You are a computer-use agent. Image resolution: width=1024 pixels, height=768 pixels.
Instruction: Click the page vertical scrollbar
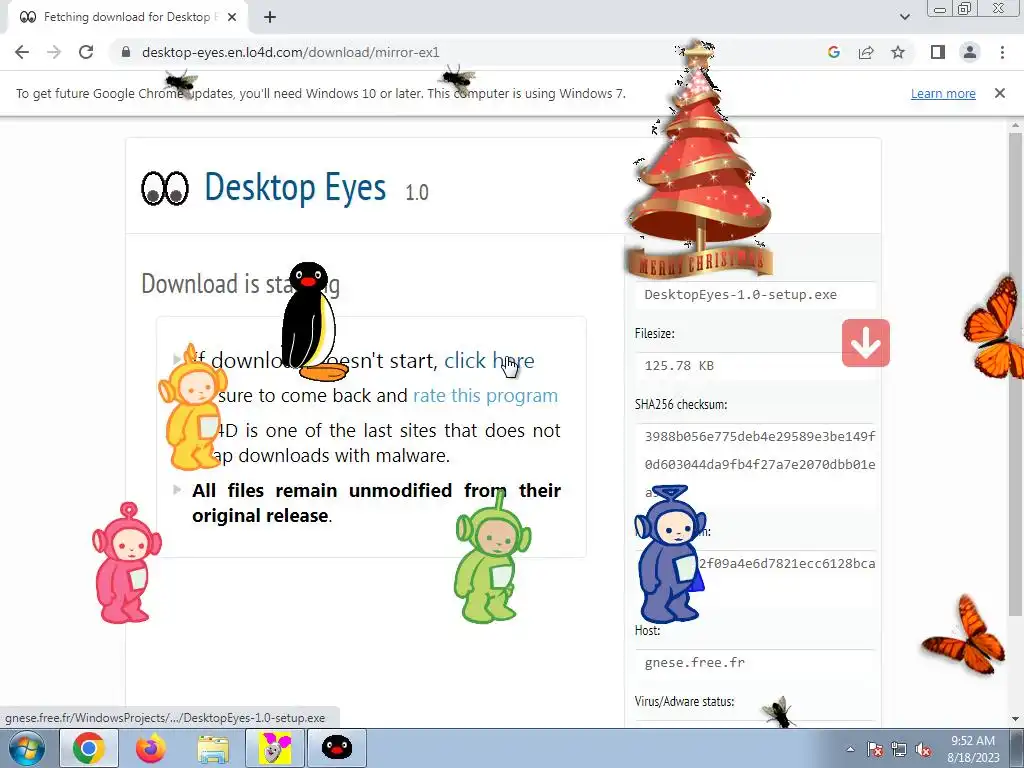click(x=1015, y=372)
